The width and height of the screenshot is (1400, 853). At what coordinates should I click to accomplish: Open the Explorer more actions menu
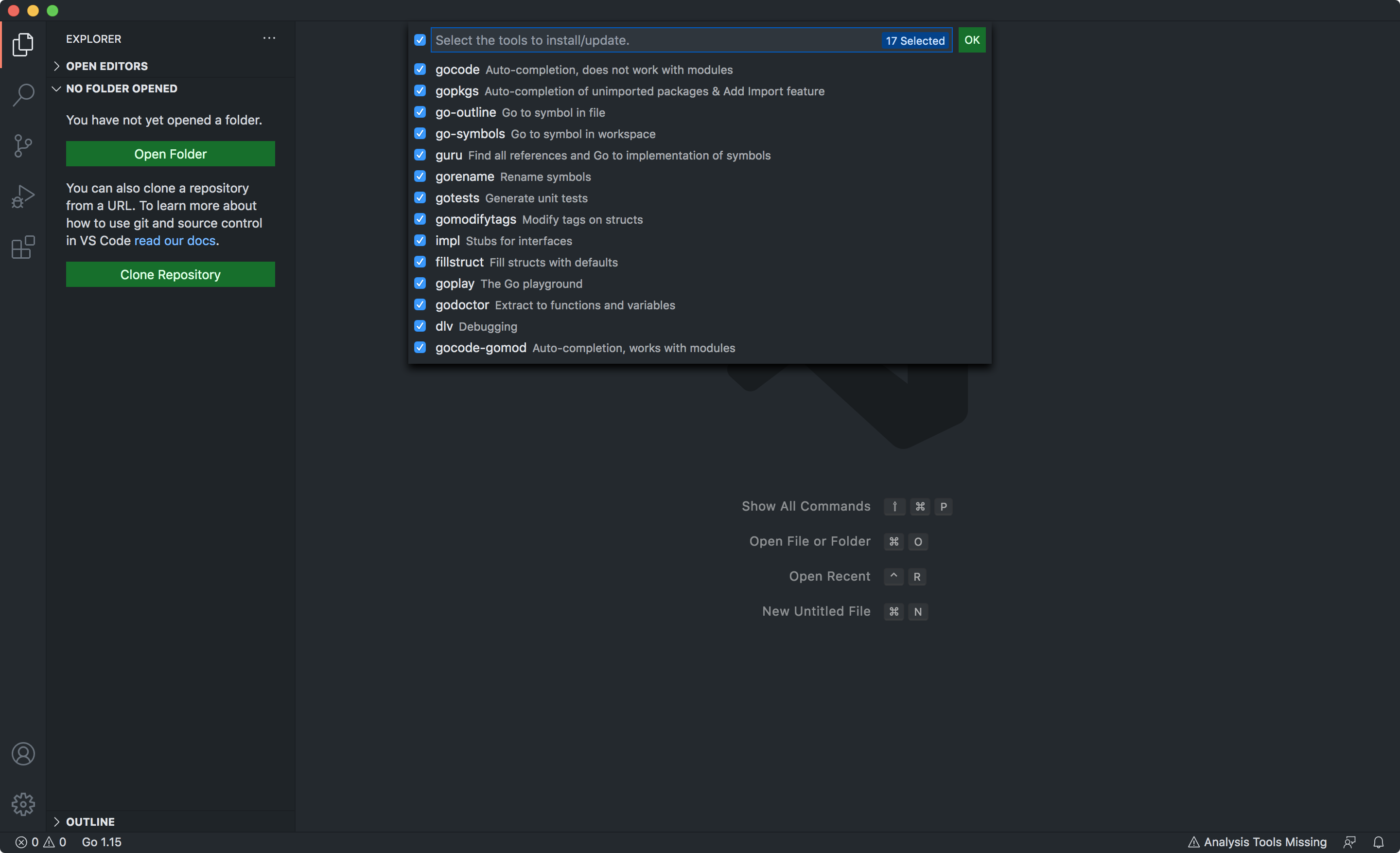tap(269, 38)
